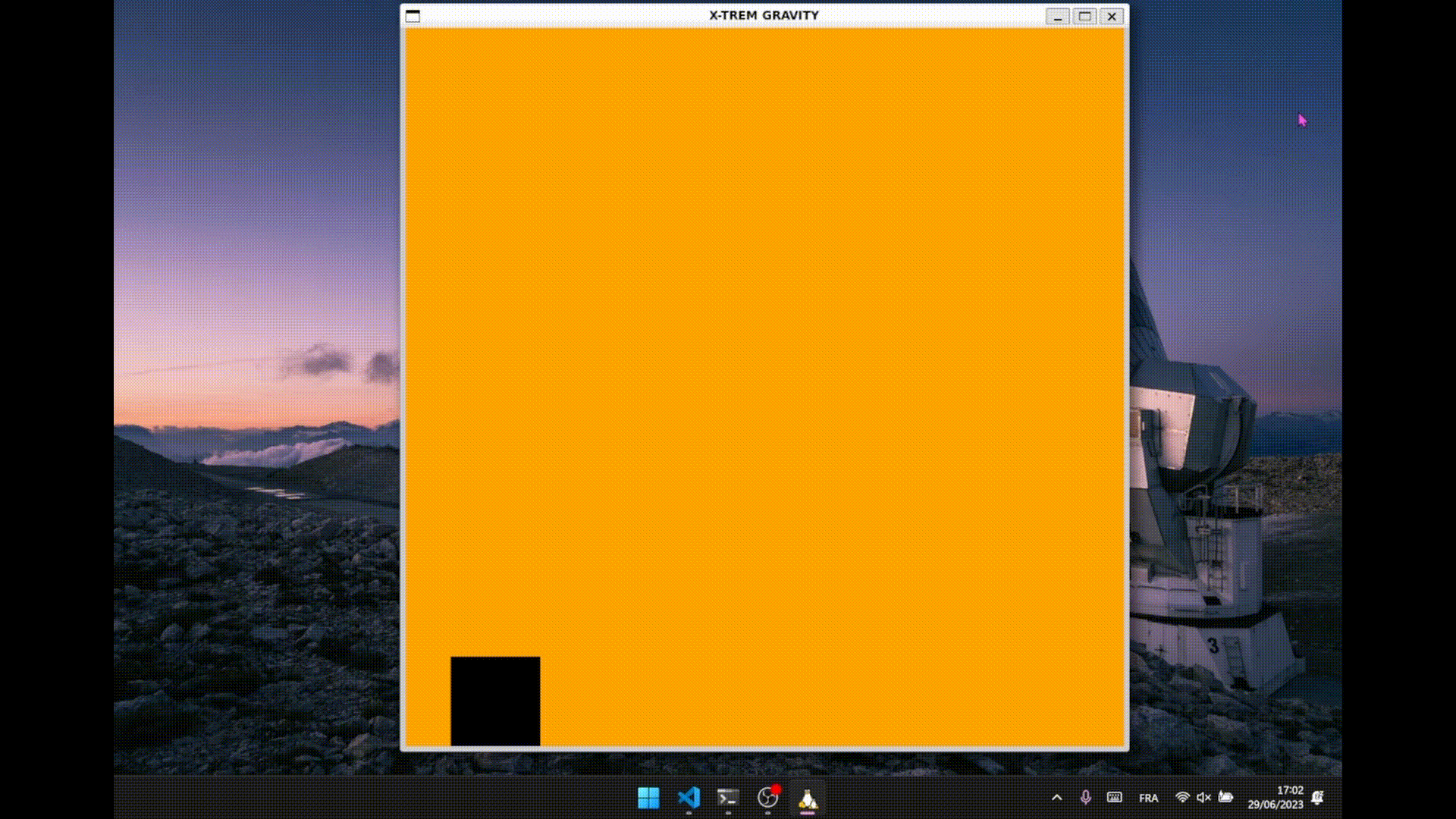The height and width of the screenshot is (819, 1456).
Task: Click the black square in the game
Action: click(495, 701)
